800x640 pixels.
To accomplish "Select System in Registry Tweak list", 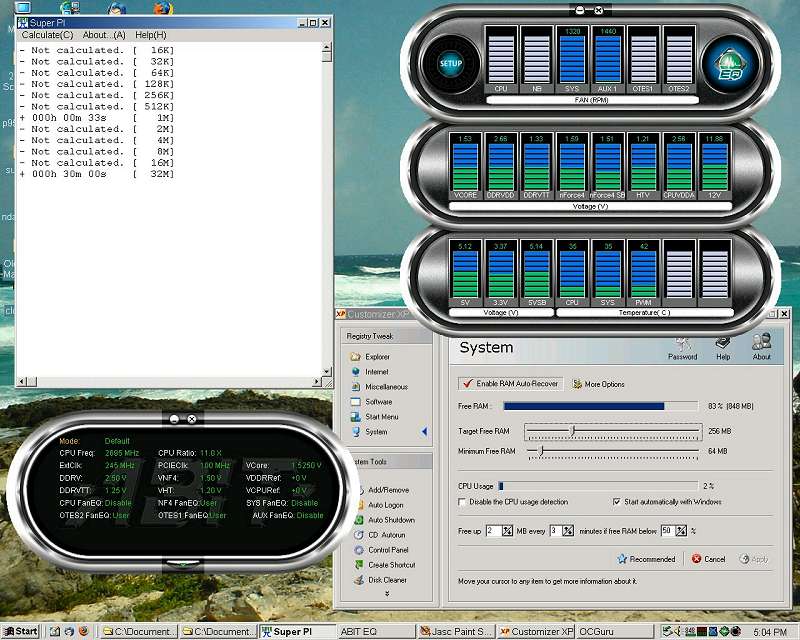I will 369,432.
